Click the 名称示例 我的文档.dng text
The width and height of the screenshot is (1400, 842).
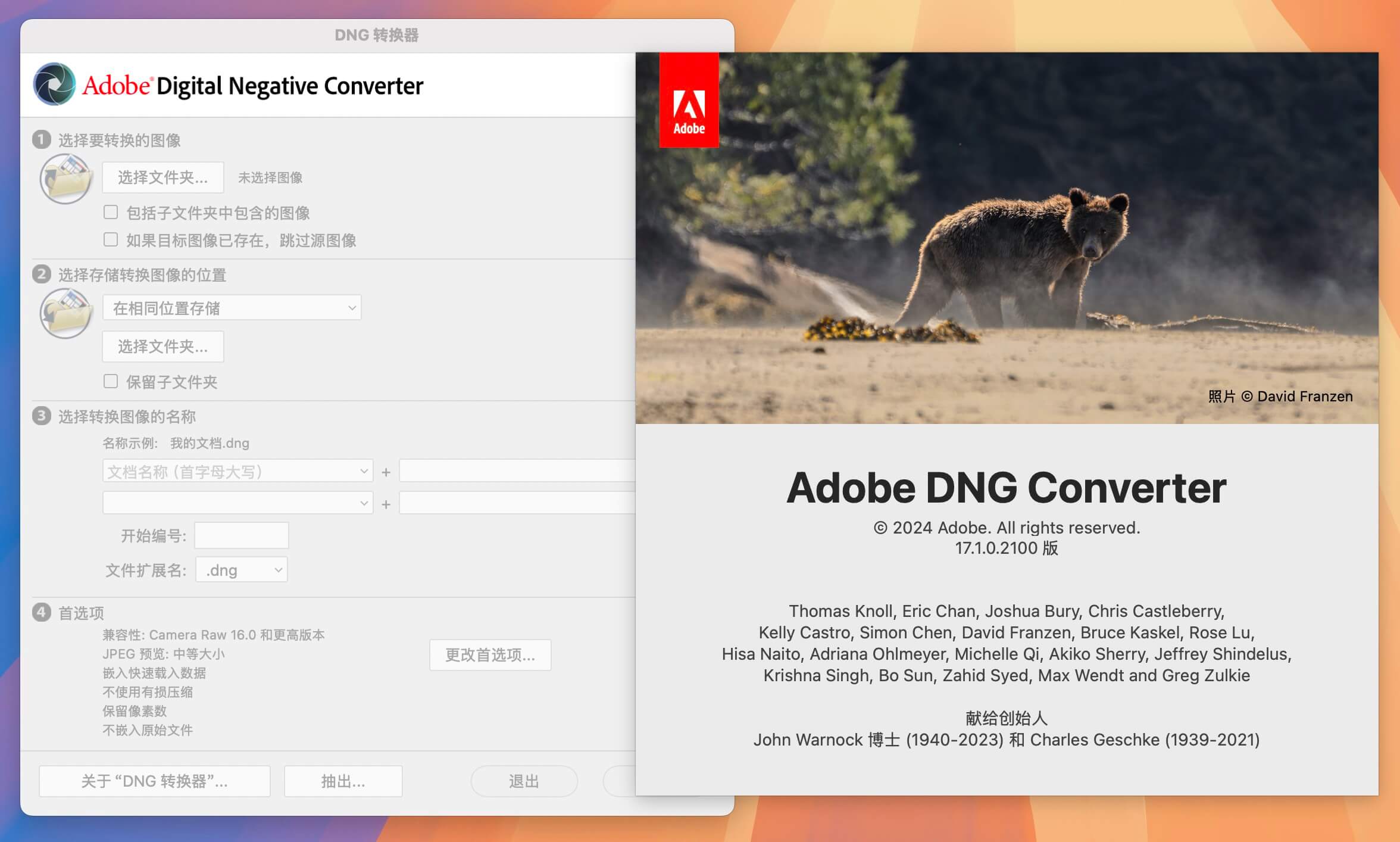[x=176, y=443]
